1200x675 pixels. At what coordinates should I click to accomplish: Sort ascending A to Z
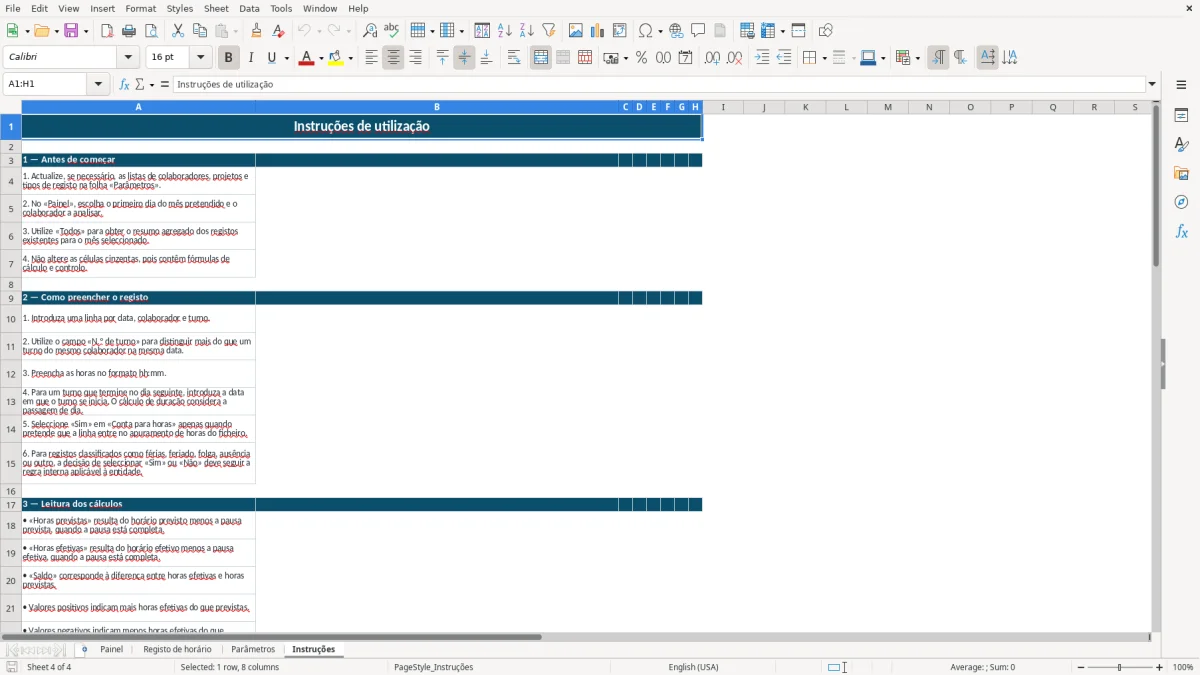[x=505, y=31]
